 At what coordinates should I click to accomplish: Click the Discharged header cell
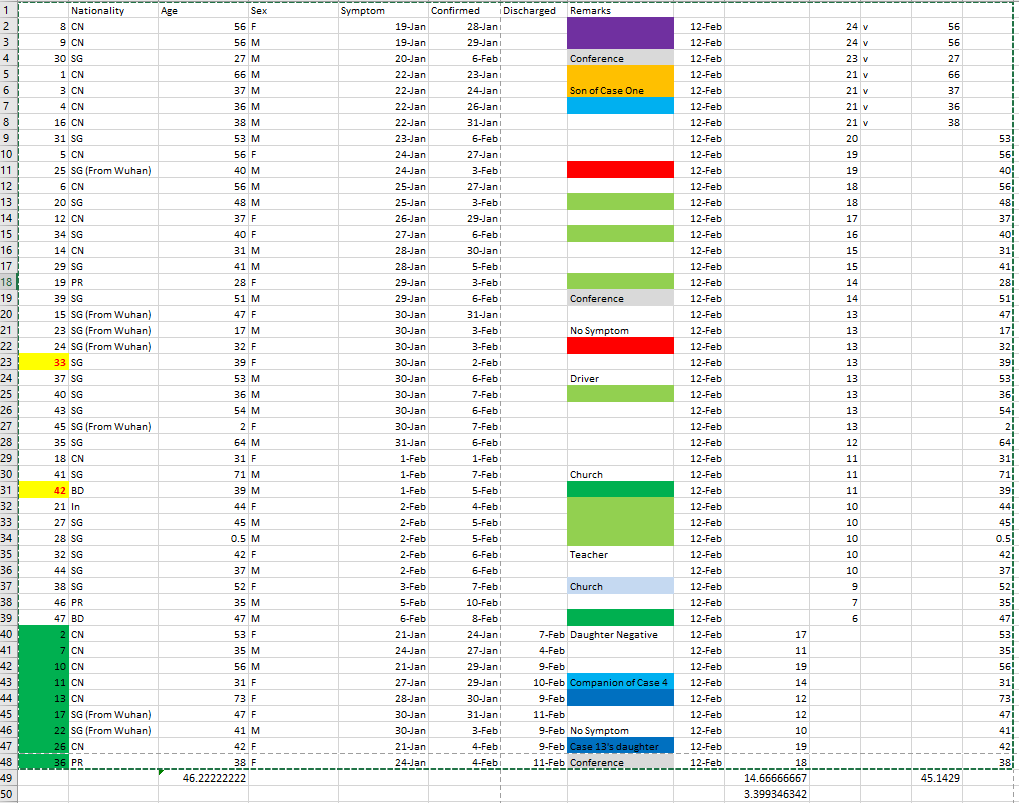(x=532, y=11)
